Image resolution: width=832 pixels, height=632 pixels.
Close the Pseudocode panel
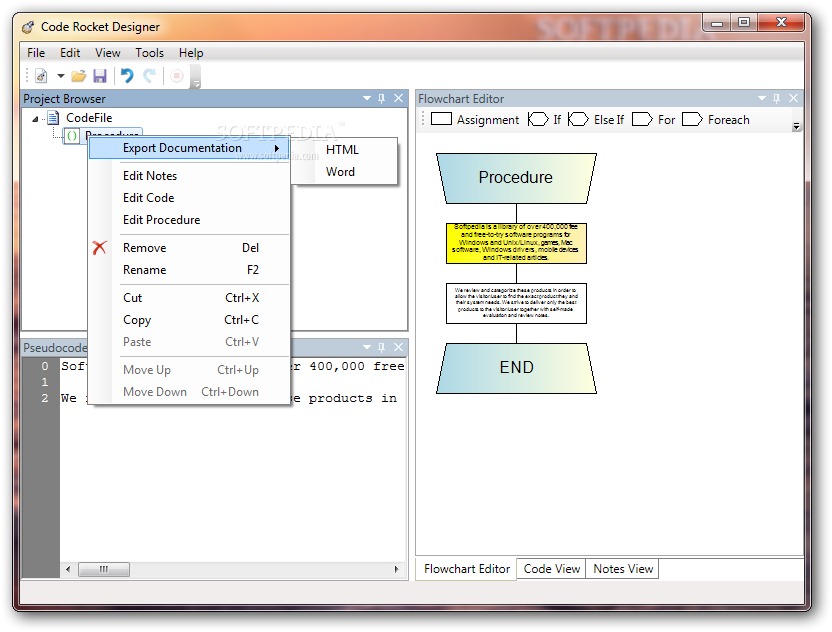398,347
